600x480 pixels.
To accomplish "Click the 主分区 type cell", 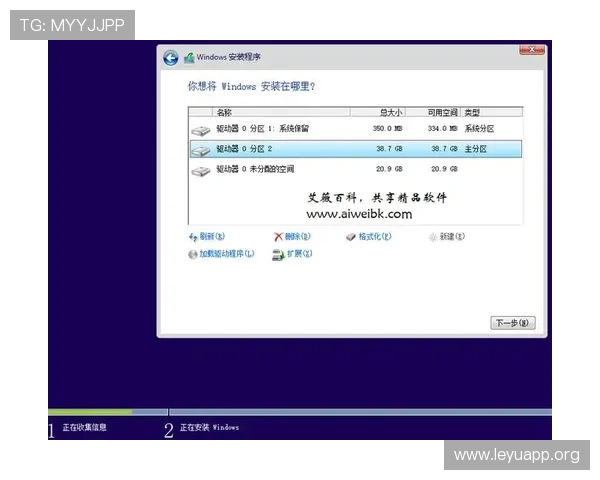I will coord(476,149).
